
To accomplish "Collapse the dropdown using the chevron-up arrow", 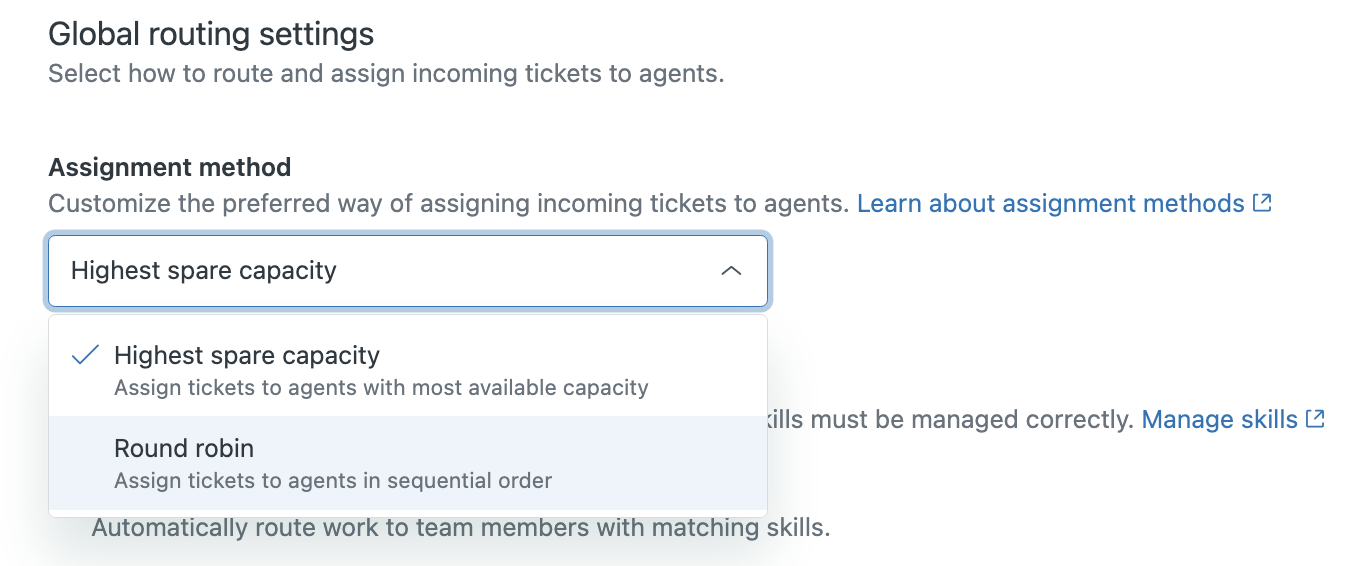I will pyautogui.click(x=731, y=271).
